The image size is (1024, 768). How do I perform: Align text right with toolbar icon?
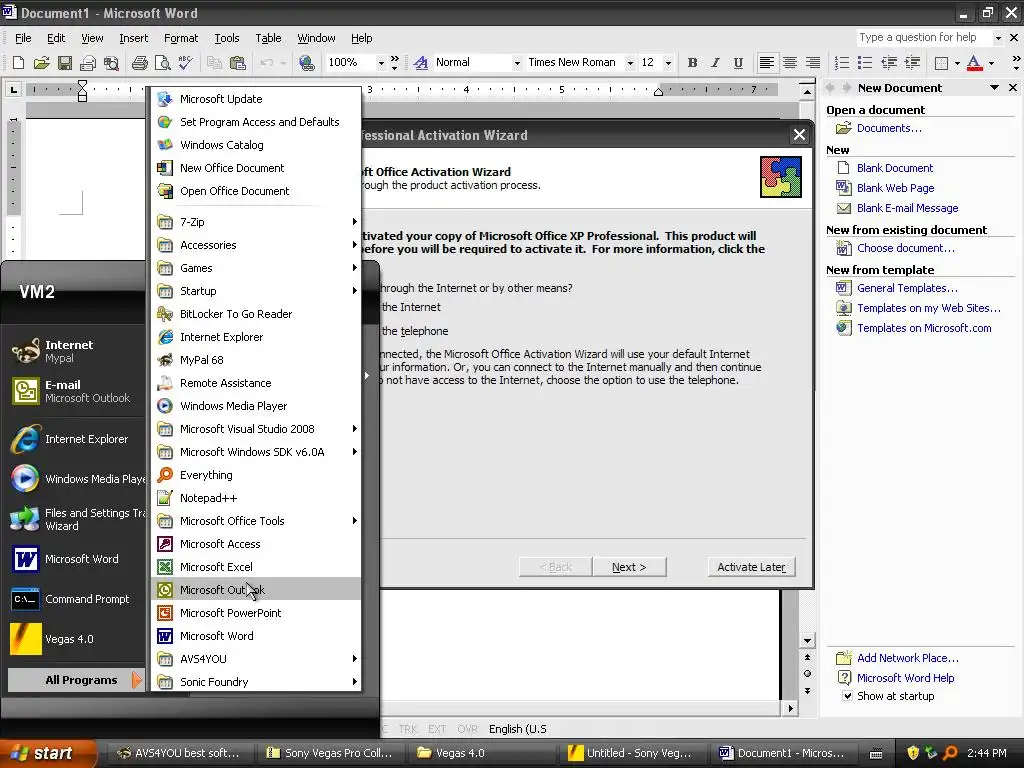[812, 63]
